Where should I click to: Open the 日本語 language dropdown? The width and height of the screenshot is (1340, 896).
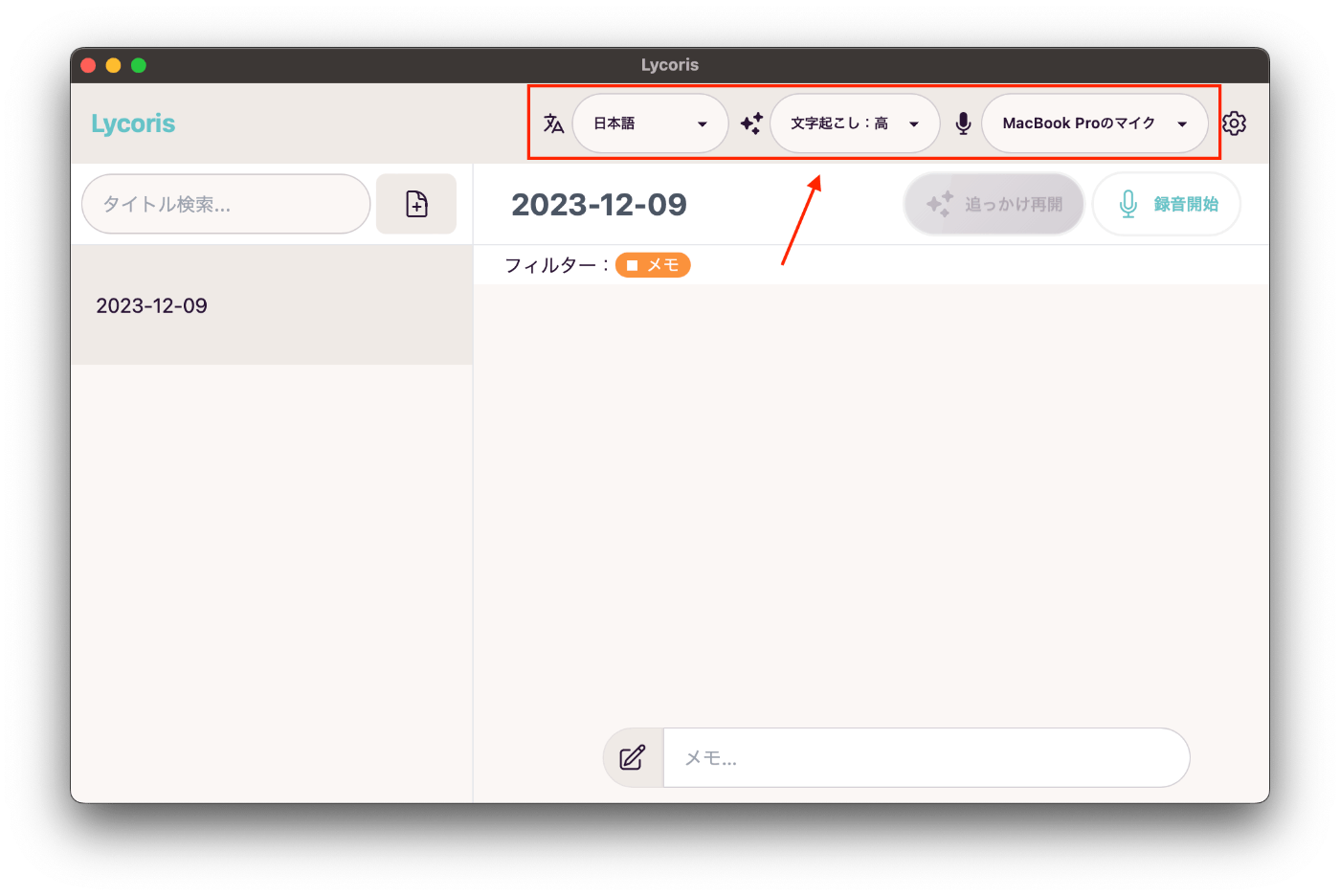tap(651, 123)
